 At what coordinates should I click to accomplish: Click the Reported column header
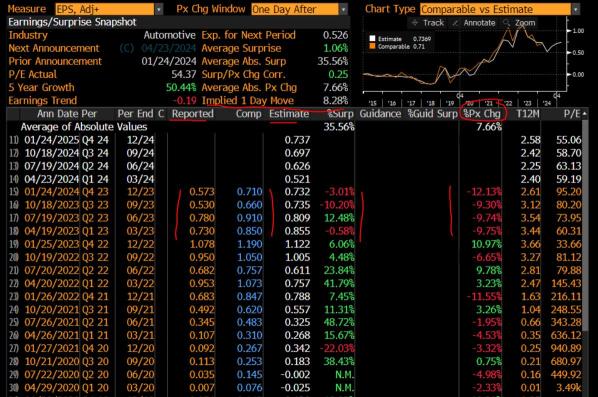(x=193, y=114)
